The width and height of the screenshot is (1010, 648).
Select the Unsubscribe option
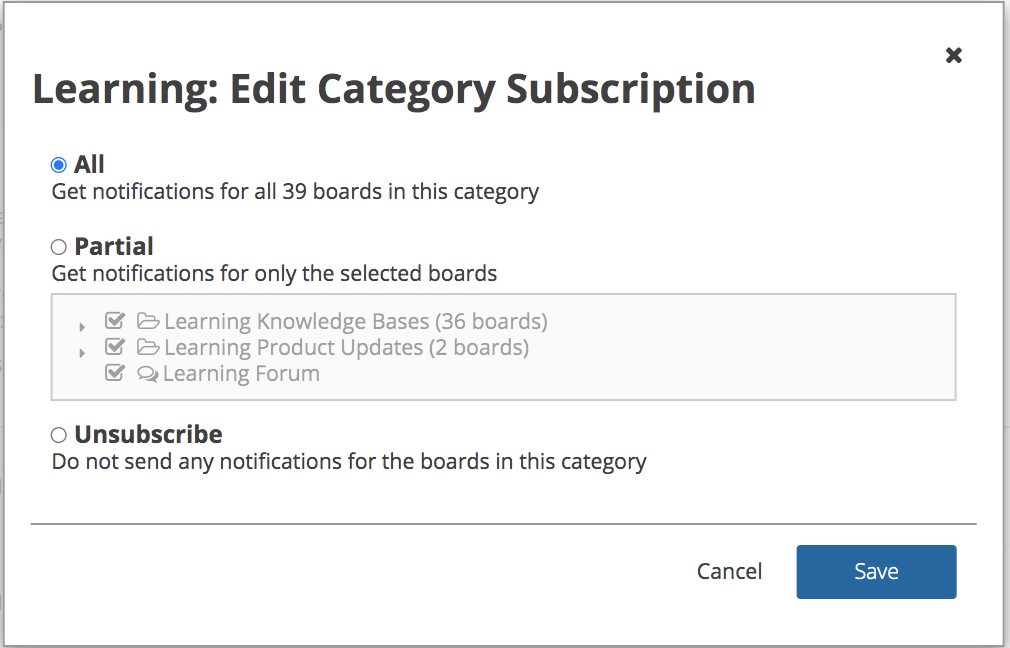coord(57,434)
